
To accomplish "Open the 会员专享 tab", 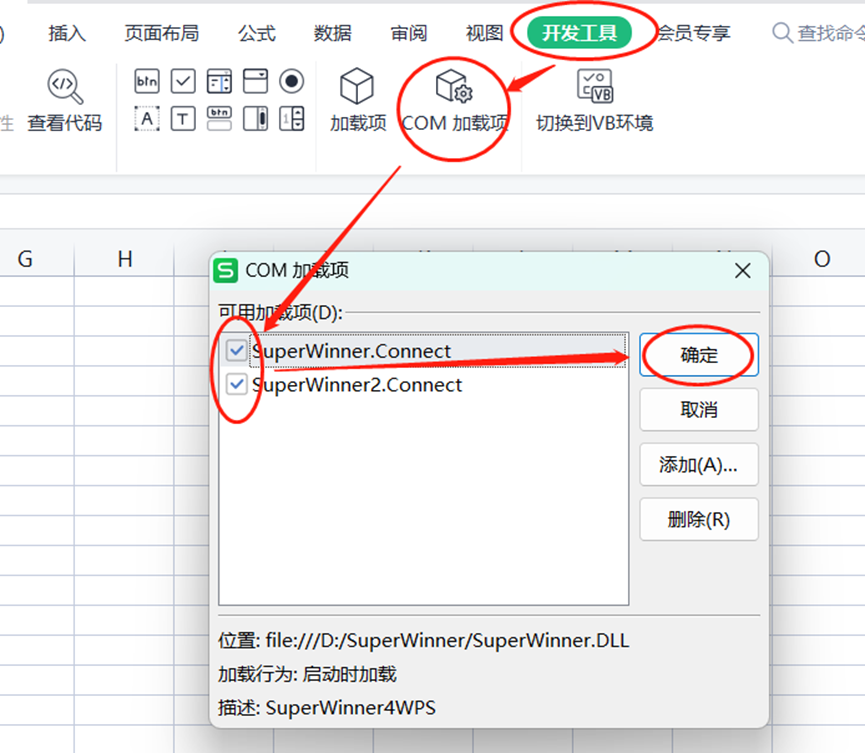I will coord(693,33).
